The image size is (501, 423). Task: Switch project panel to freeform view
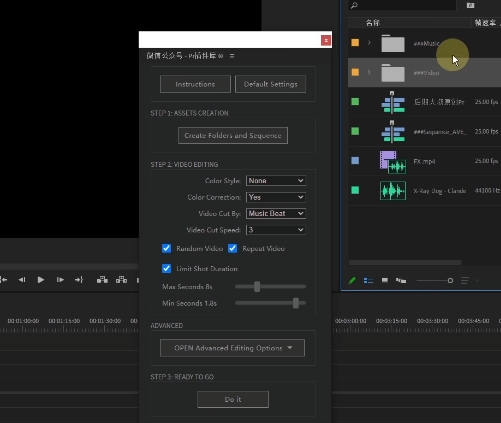click(x=401, y=281)
